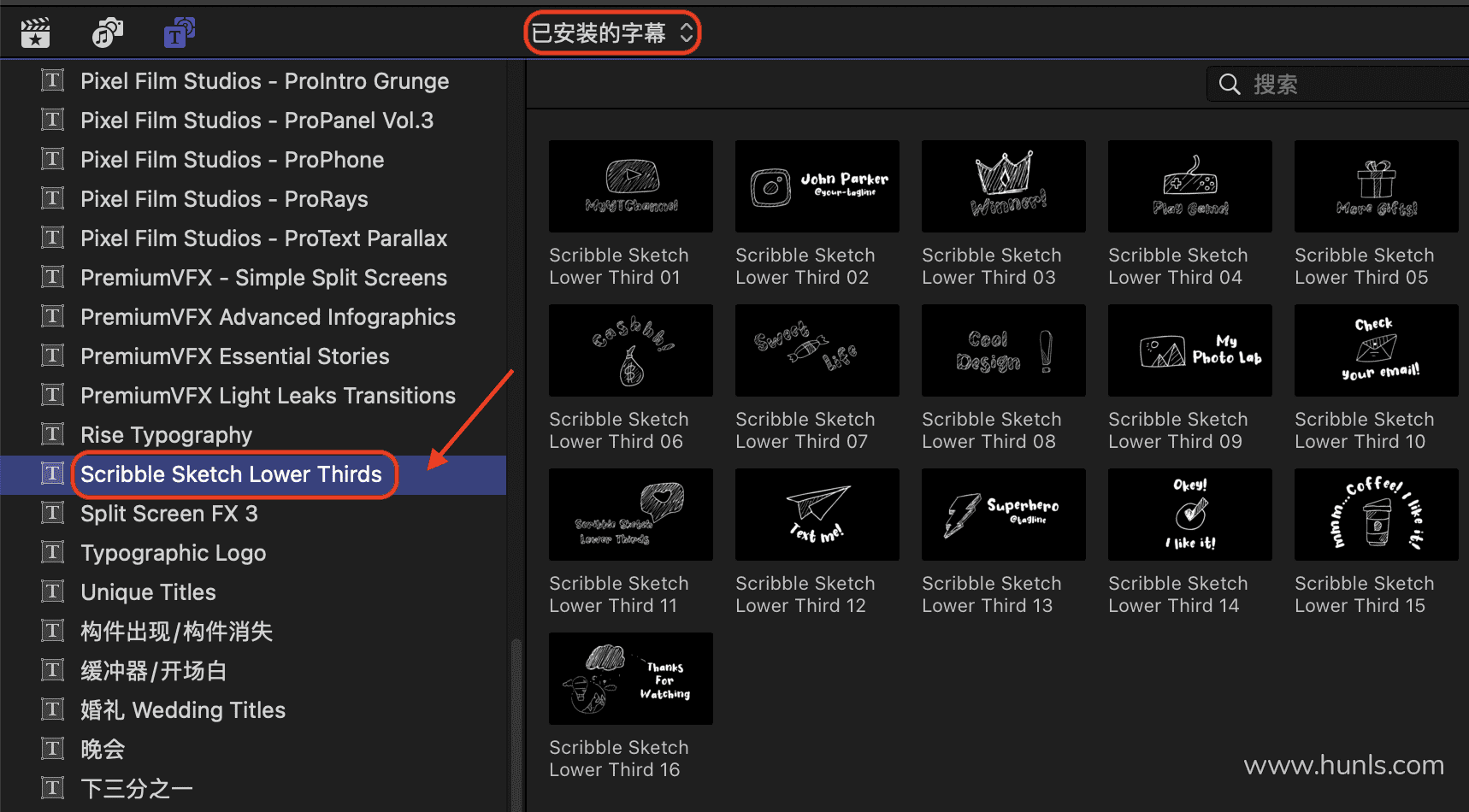Open the 已安装的字幕 dropdown menu
Viewport: 1469px width, 812px height.
[611, 33]
